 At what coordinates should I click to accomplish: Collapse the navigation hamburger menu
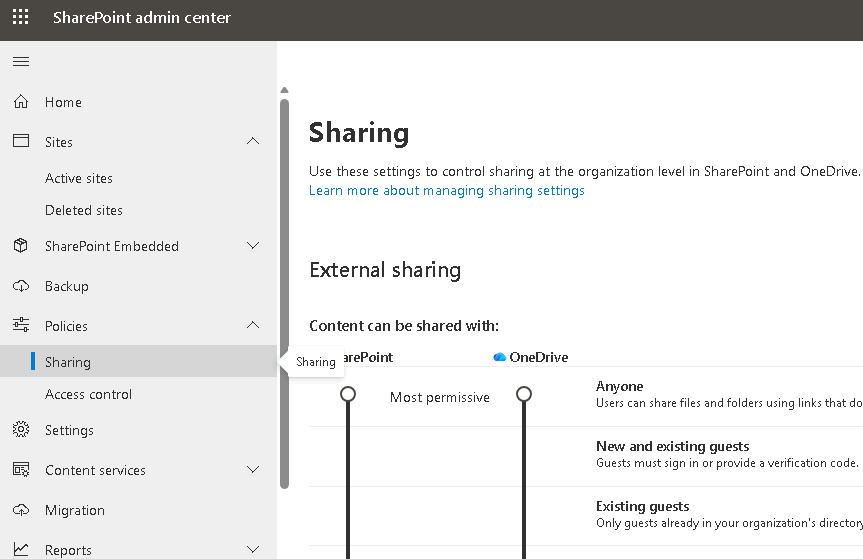tap(21, 61)
